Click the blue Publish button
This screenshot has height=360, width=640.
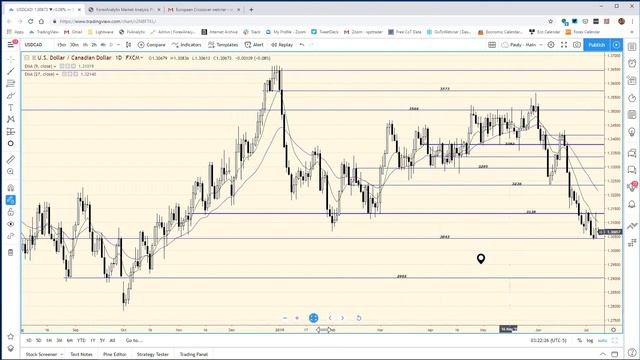(597, 44)
